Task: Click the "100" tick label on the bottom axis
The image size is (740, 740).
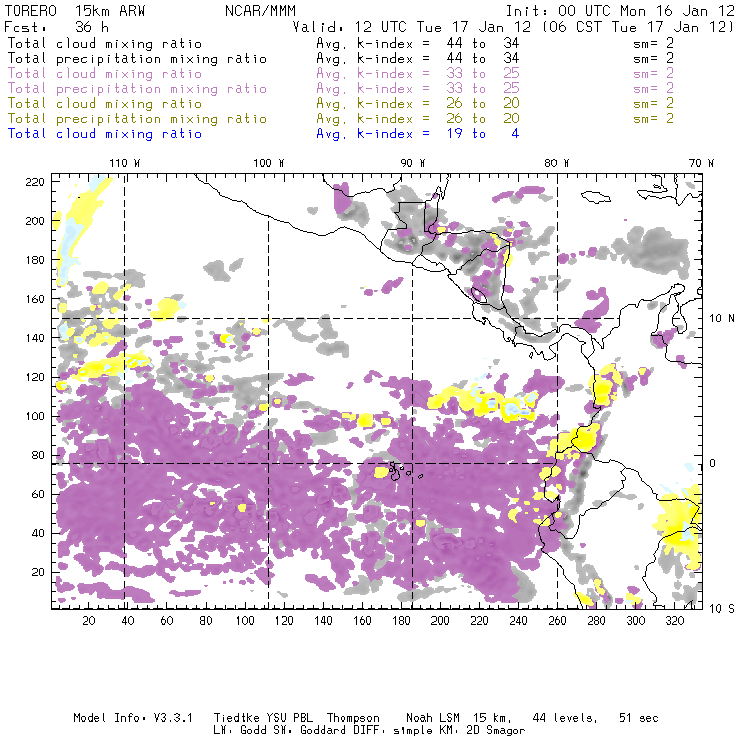Action: 245,621
